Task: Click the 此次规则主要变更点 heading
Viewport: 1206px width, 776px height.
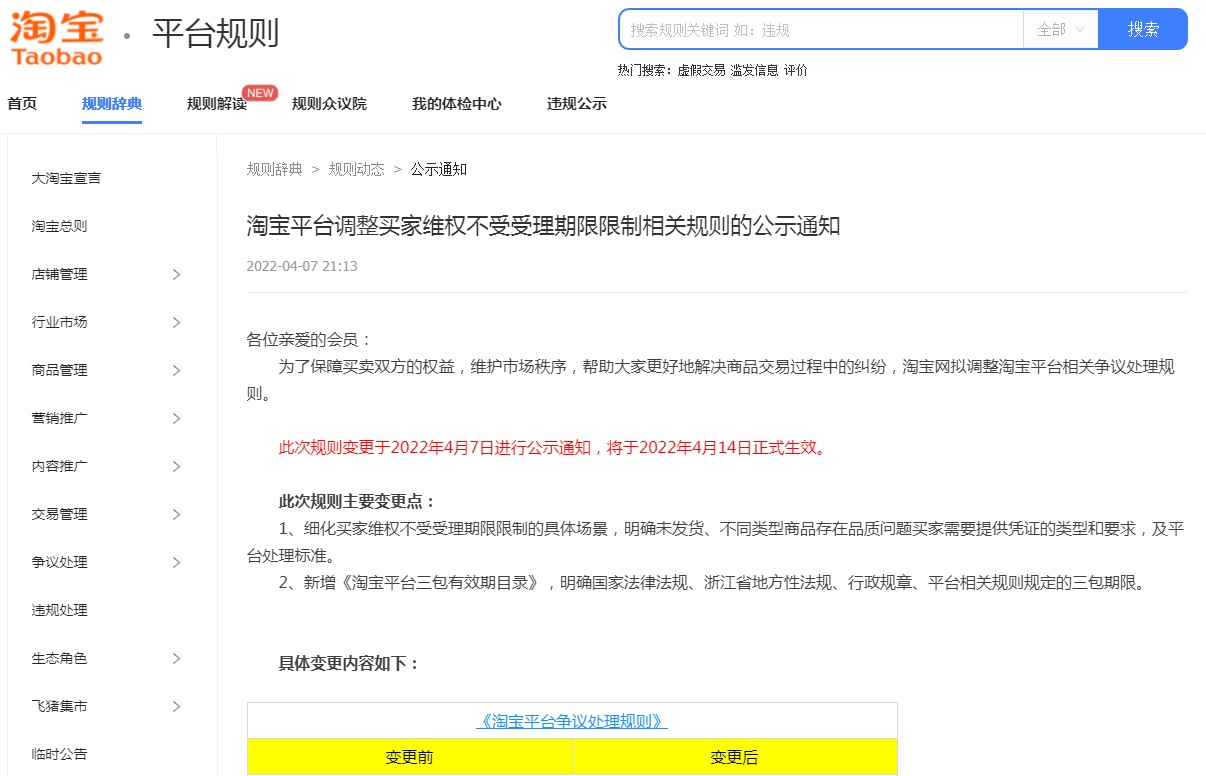Action: (357, 501)
